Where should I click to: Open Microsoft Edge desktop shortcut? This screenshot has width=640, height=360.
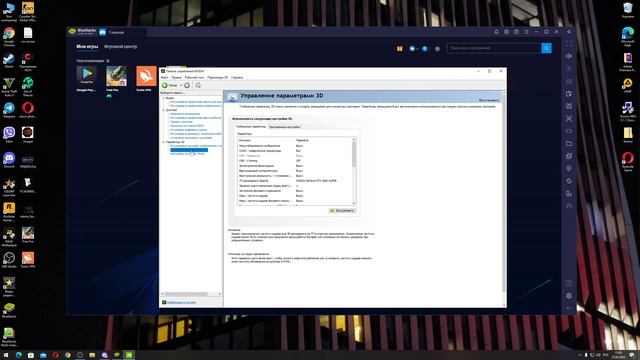click(628, 36)
